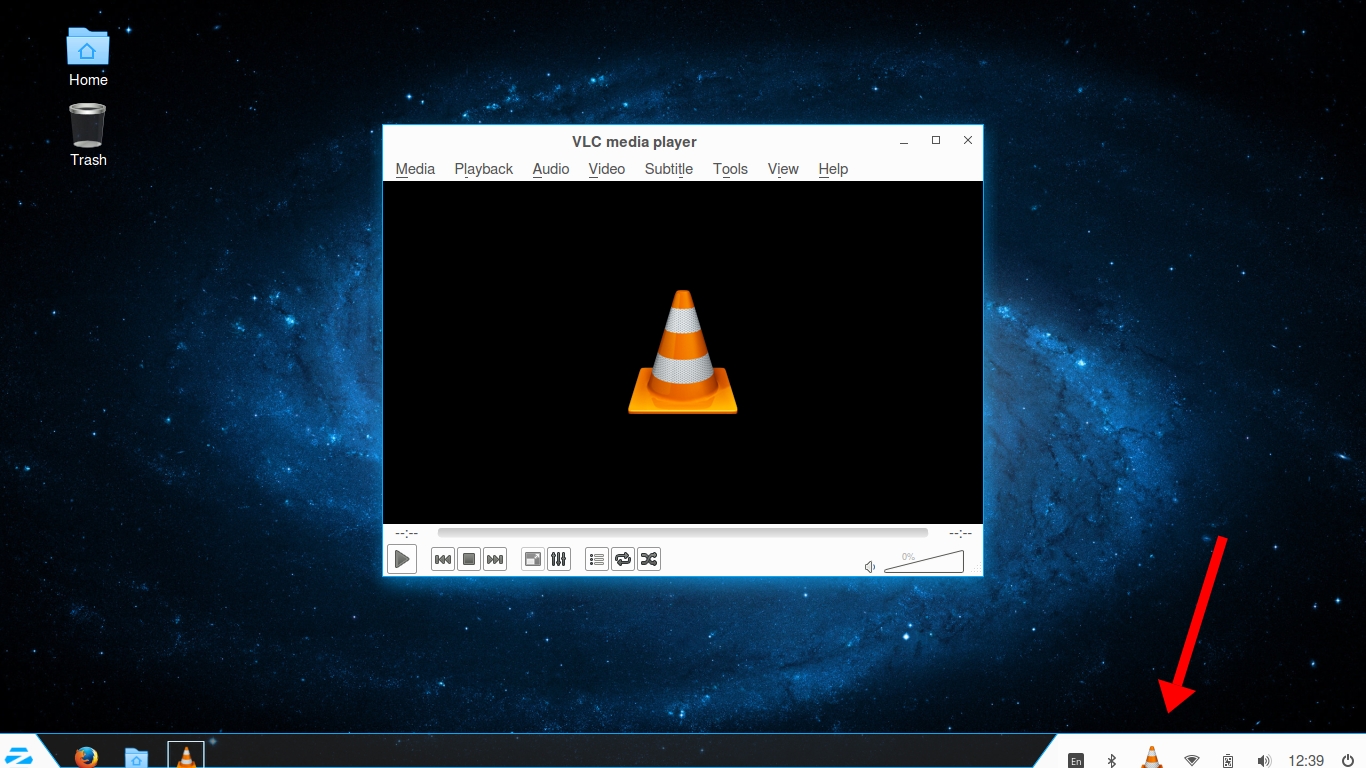The image size is (1366, 768).
Task: Toggle loop repeat mode
Action: (623, 559)
